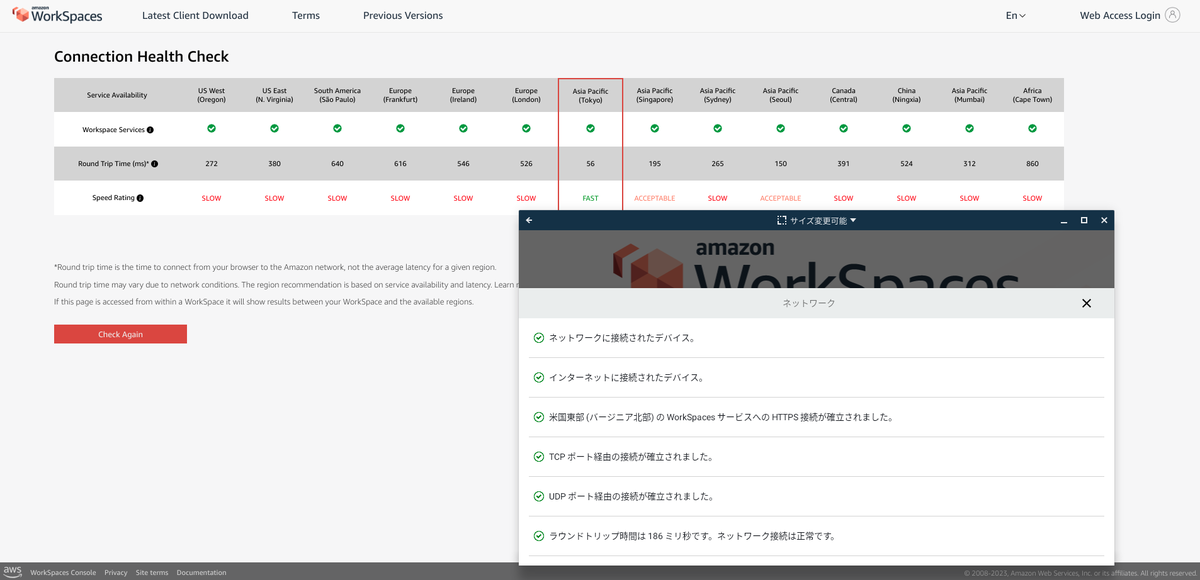Open the WorkSpaces Console footer link
This screenshot has height=580, width=1200.
[63, 572]
